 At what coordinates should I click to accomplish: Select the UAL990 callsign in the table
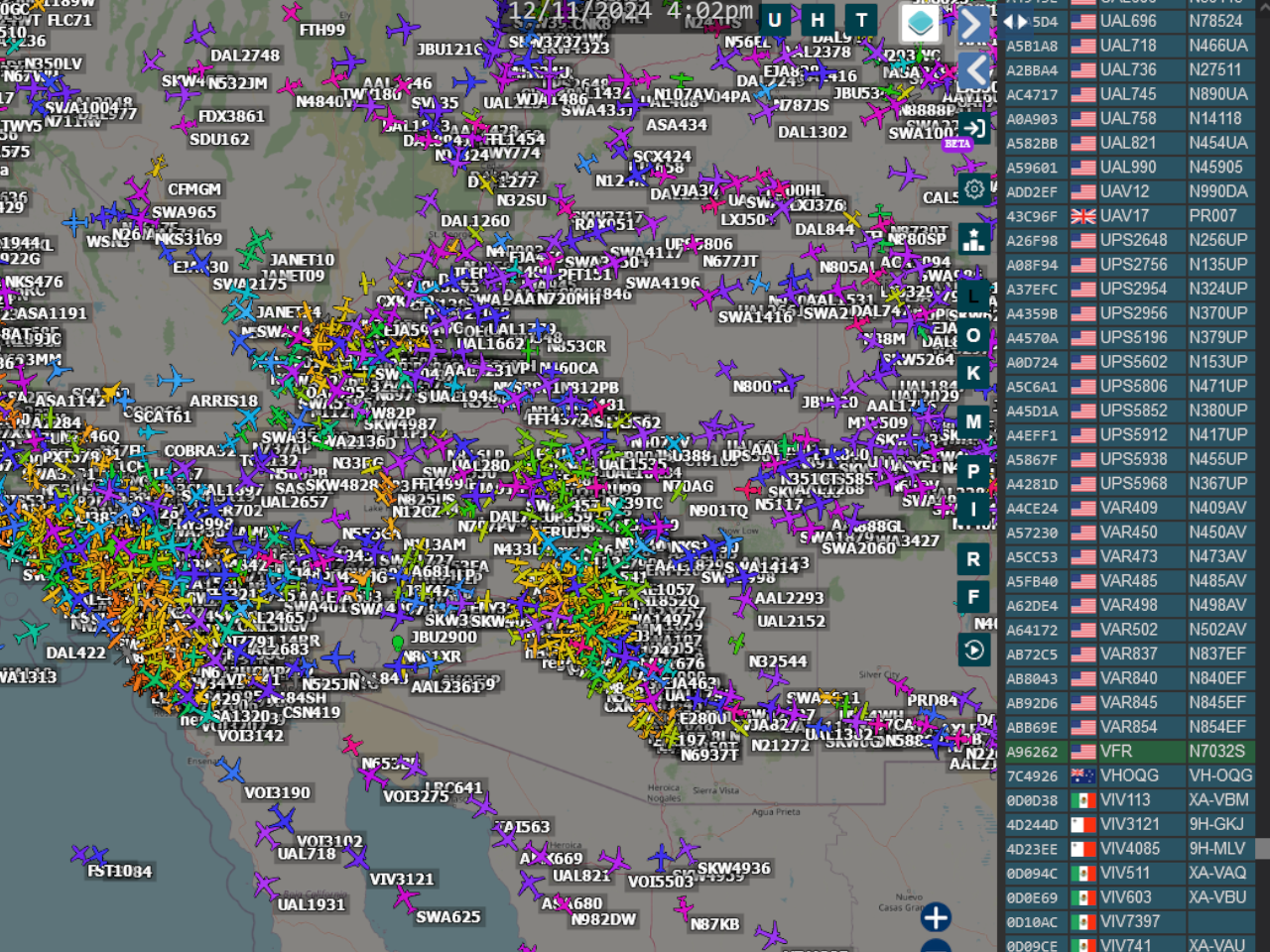click(x=1128, y=168)
